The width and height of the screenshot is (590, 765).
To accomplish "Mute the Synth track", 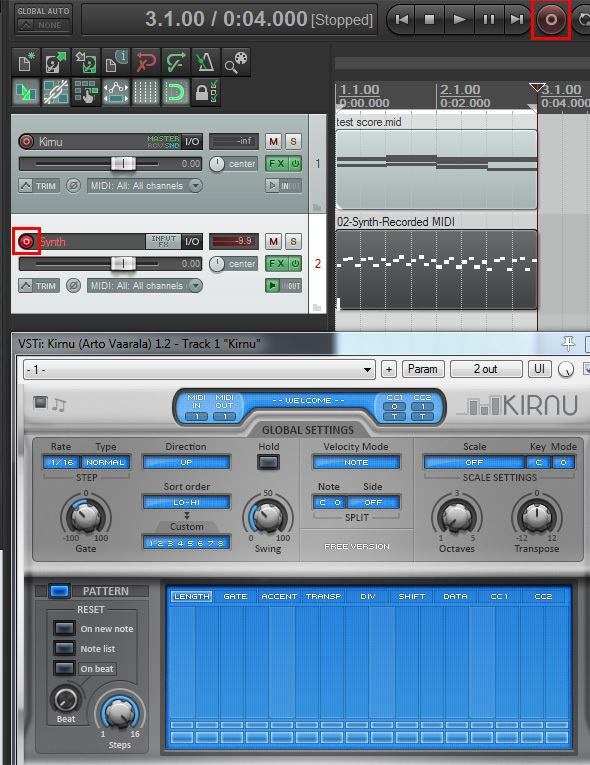I will (x=273, y=242).
